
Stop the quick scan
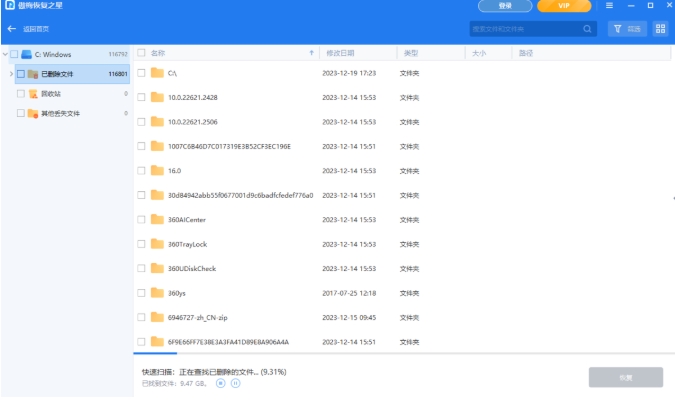[220, 382]
